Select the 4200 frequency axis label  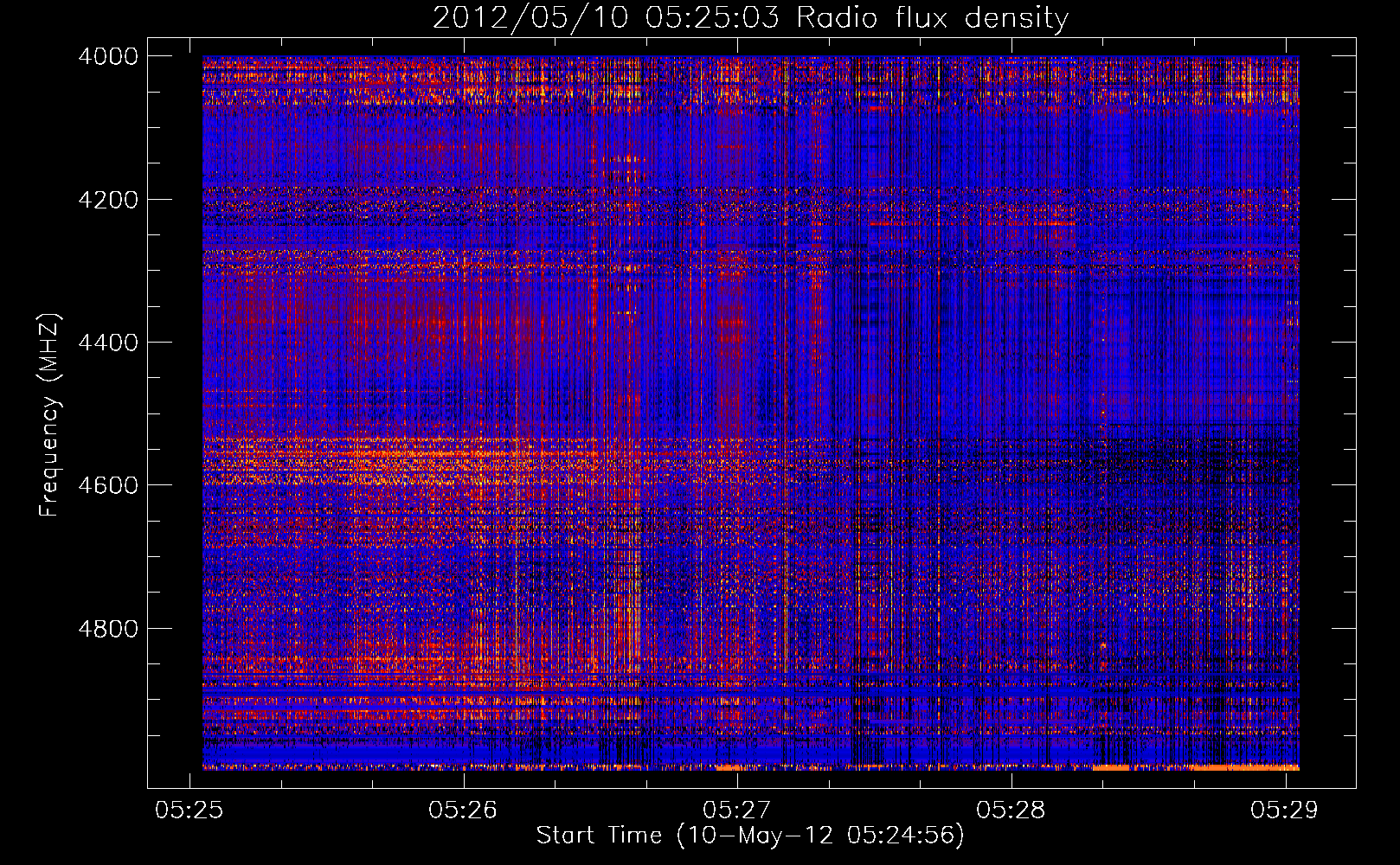tap(108, 200)
